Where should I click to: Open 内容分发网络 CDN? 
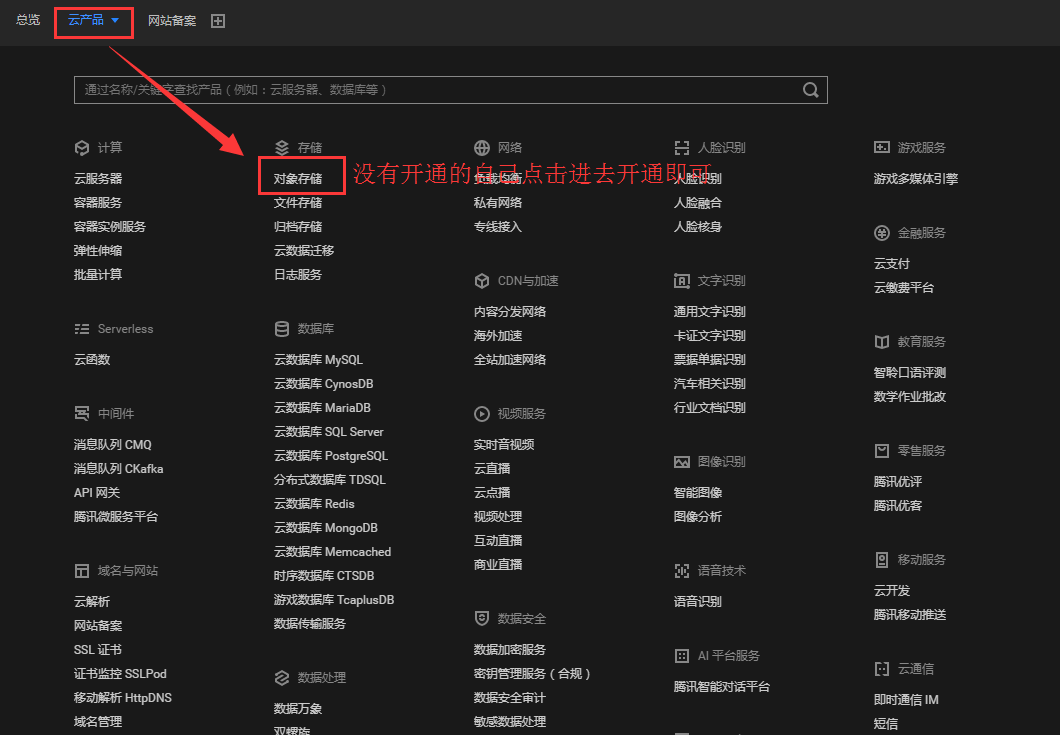point(510,312)
